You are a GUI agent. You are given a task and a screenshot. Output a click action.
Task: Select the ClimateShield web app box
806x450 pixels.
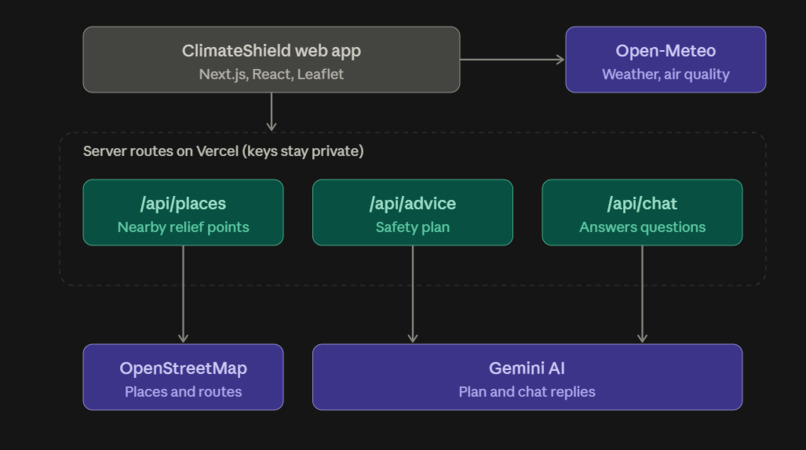[x=271, y=60]
